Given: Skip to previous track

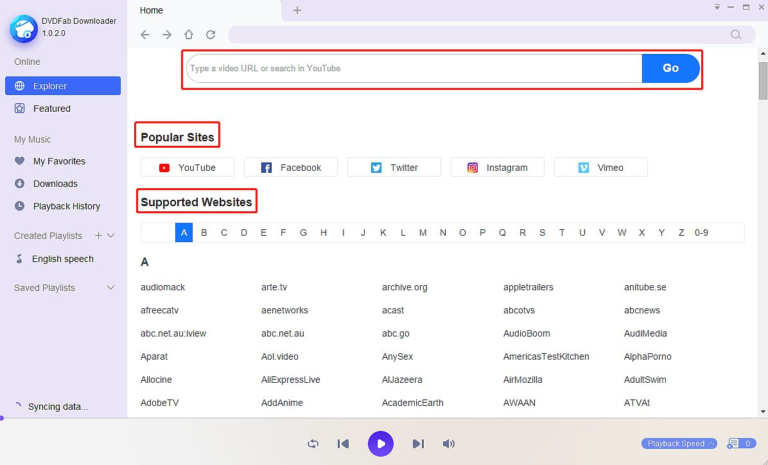Looking at the screenshot, I should 343,444.
